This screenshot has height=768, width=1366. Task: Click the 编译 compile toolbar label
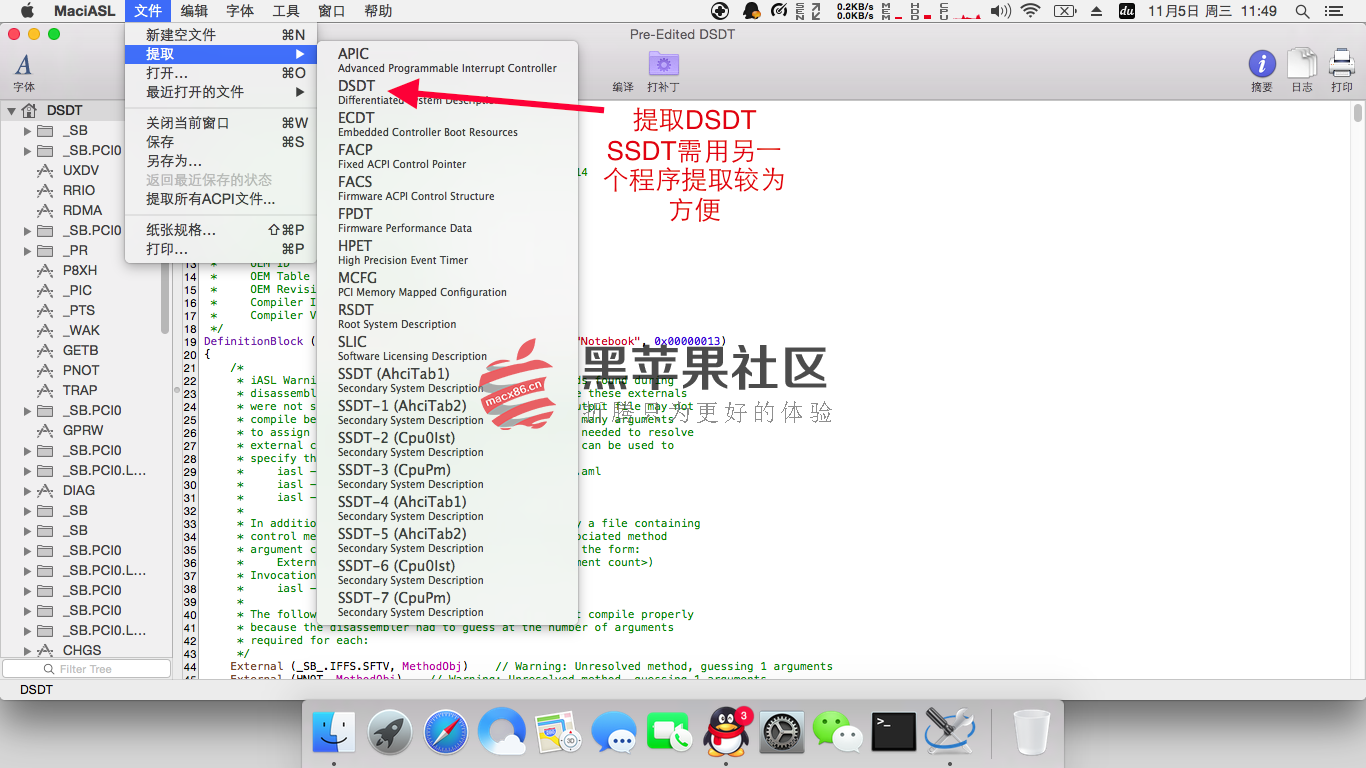click(623, 87)
